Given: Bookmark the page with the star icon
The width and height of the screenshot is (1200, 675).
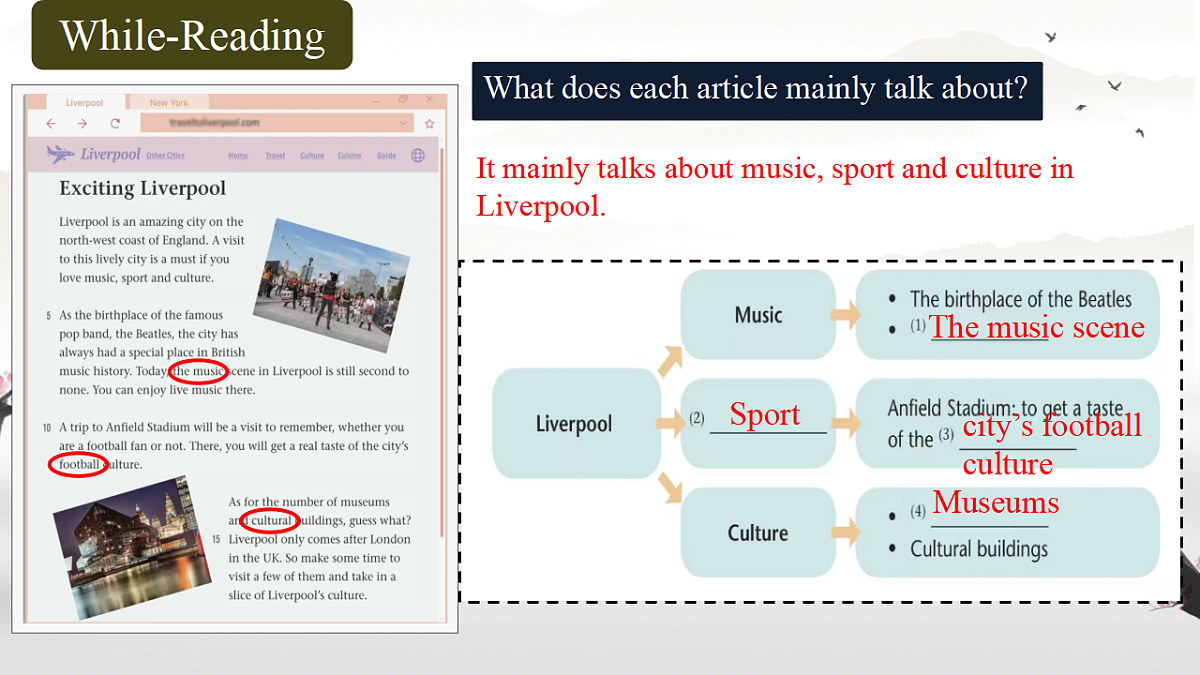Looking at the screenshot, I should tap(429, 123).
